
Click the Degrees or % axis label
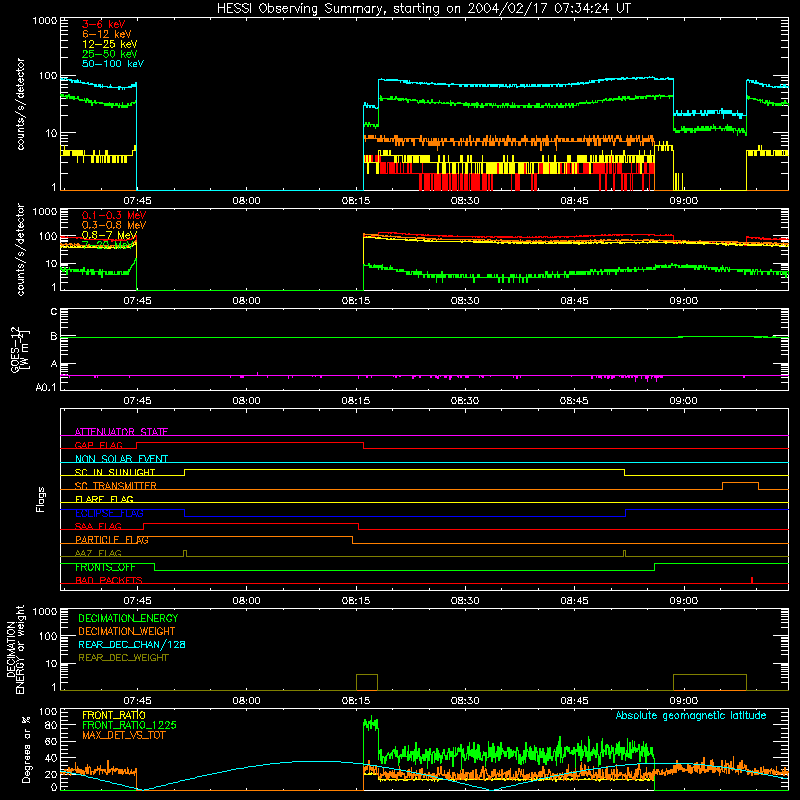(x=26, y=749)
